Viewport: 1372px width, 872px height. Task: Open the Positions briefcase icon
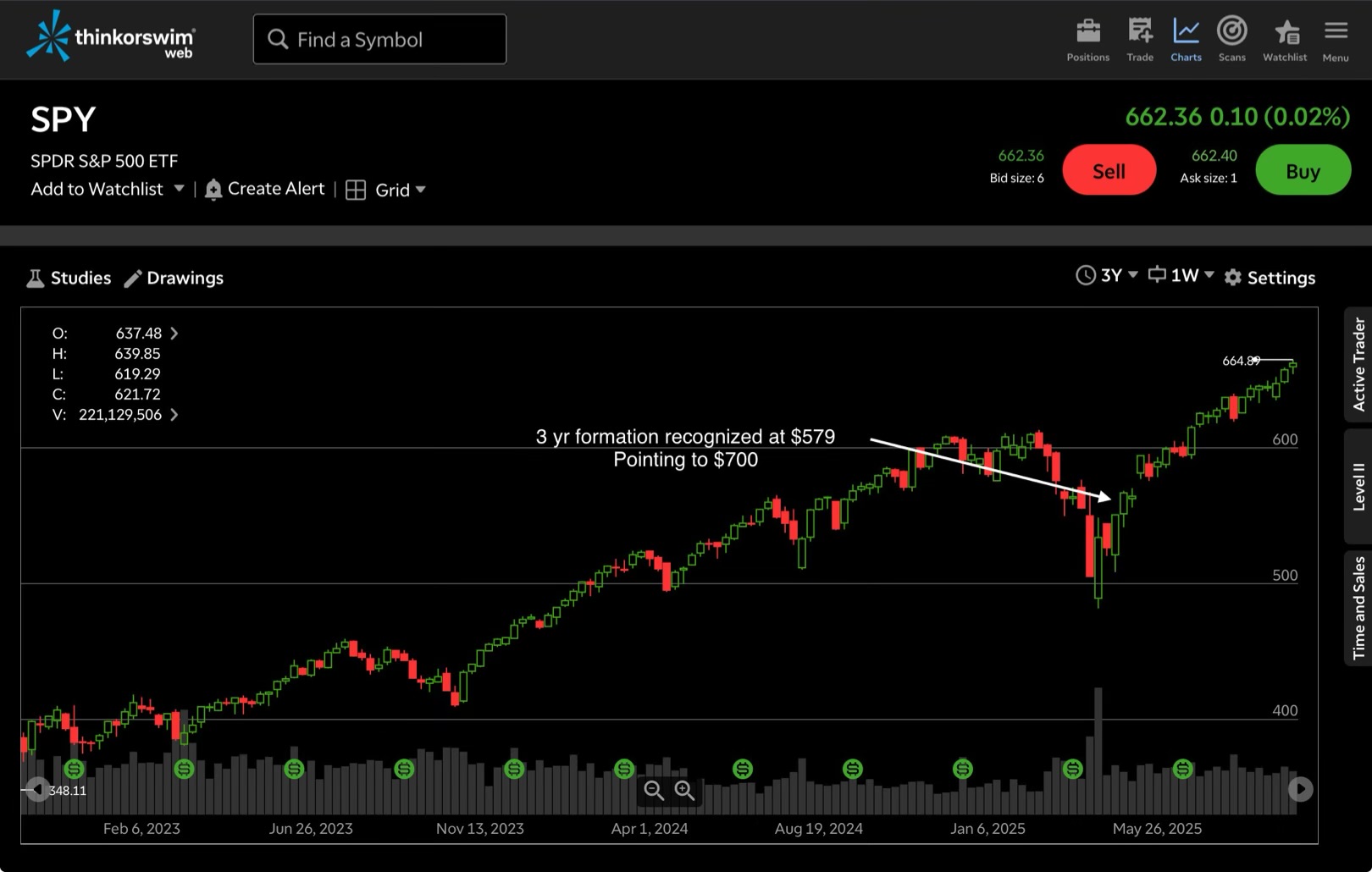point(1087,33)
